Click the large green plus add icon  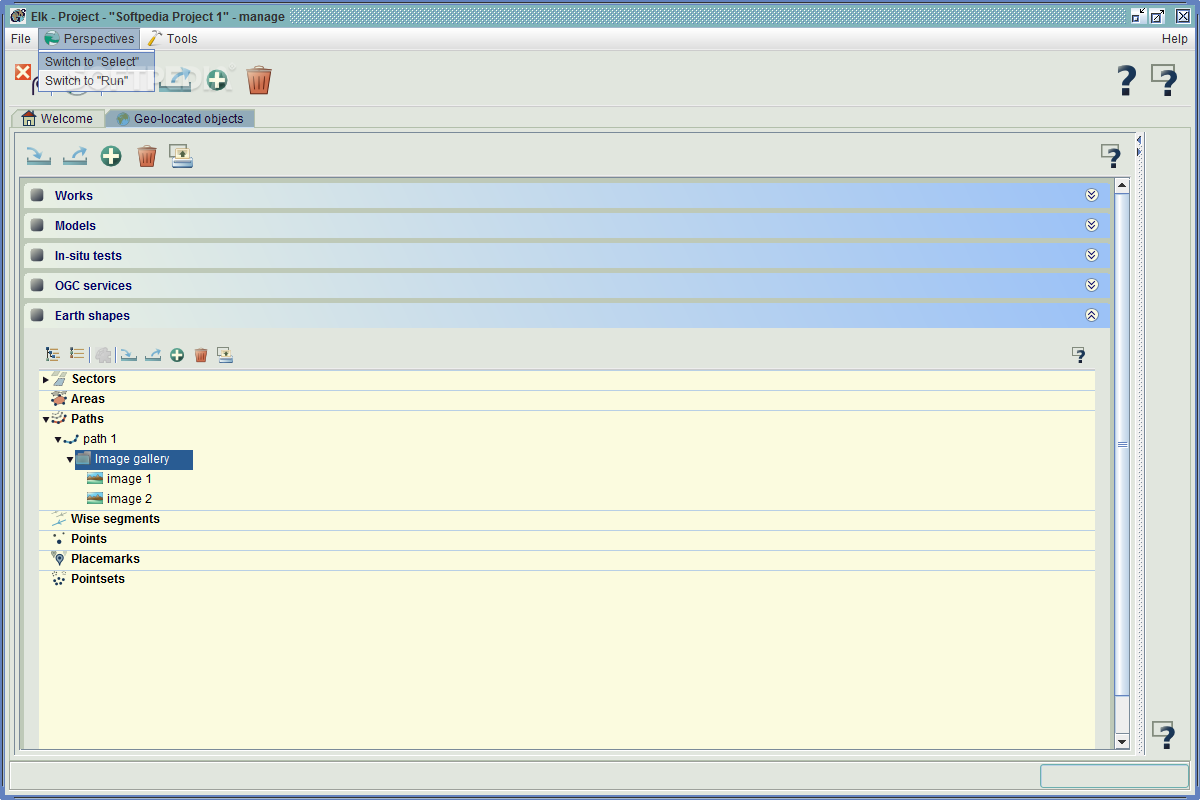pyautogui.click(x=217, y=81)
